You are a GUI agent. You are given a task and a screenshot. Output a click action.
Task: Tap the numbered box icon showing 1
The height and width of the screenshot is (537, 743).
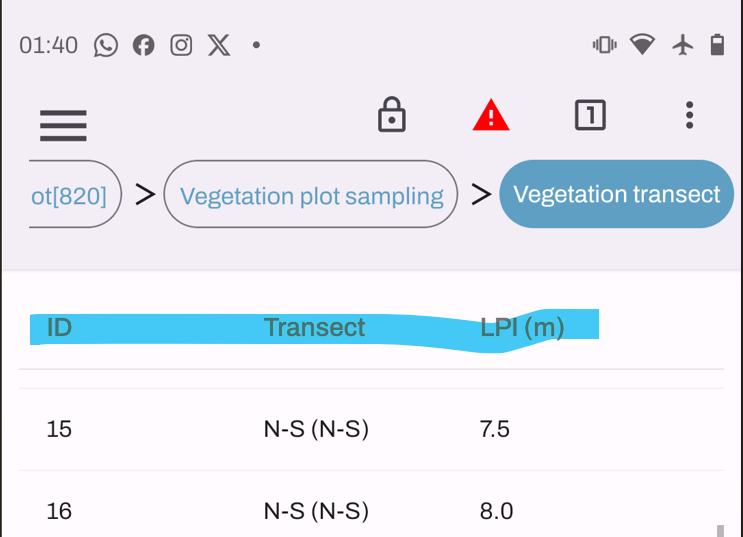tap(590, 116)
